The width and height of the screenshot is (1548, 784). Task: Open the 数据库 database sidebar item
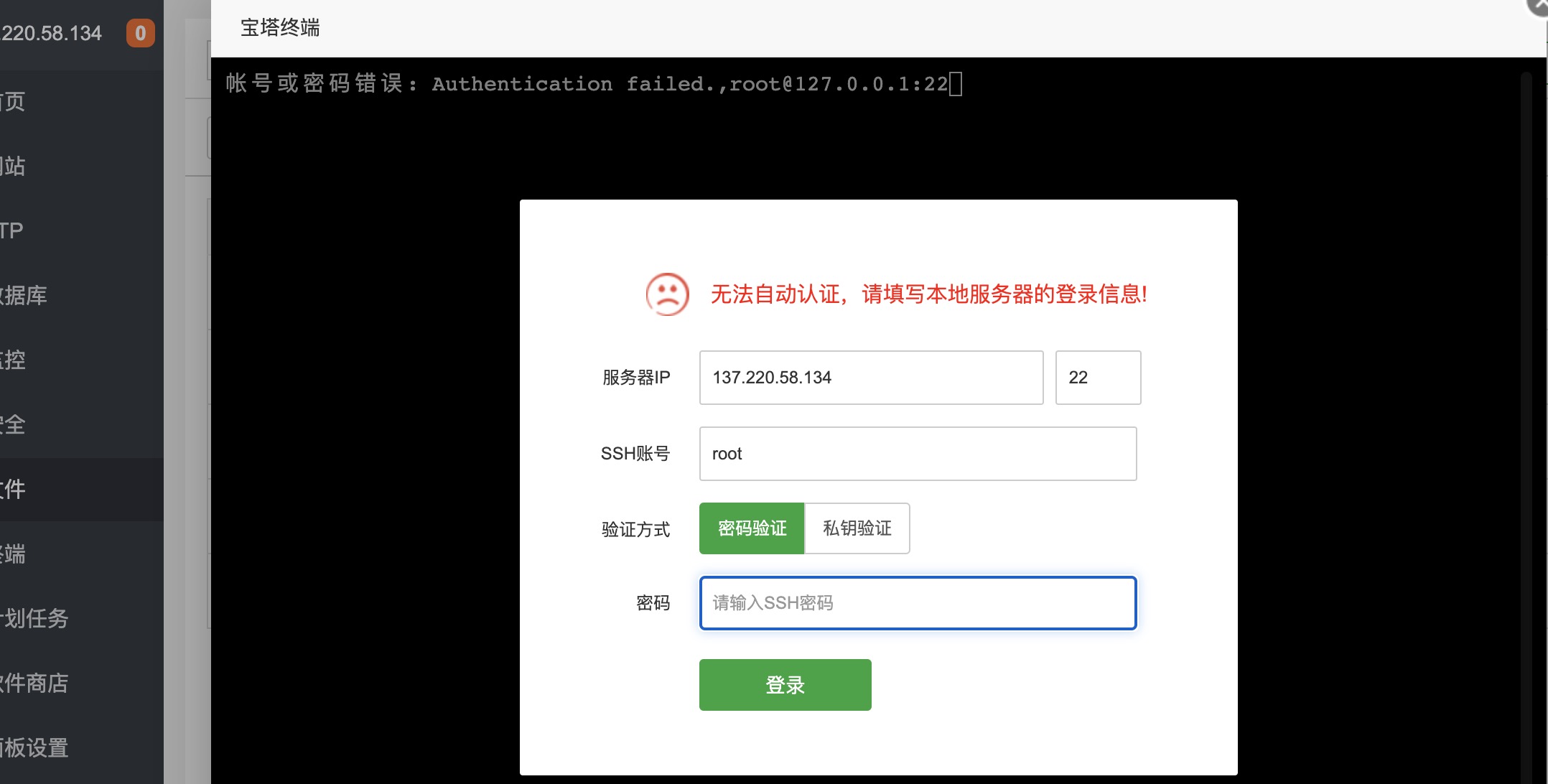[x=82, y=295]
